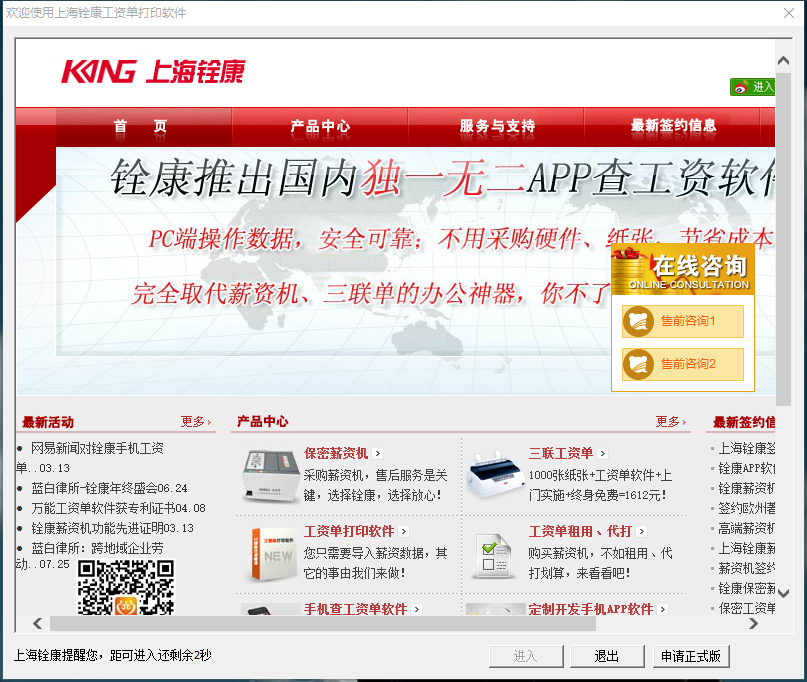Click the KING 上海铨康 logo
The height and width of the screenshot is (682, 807).
coord(153,72)
